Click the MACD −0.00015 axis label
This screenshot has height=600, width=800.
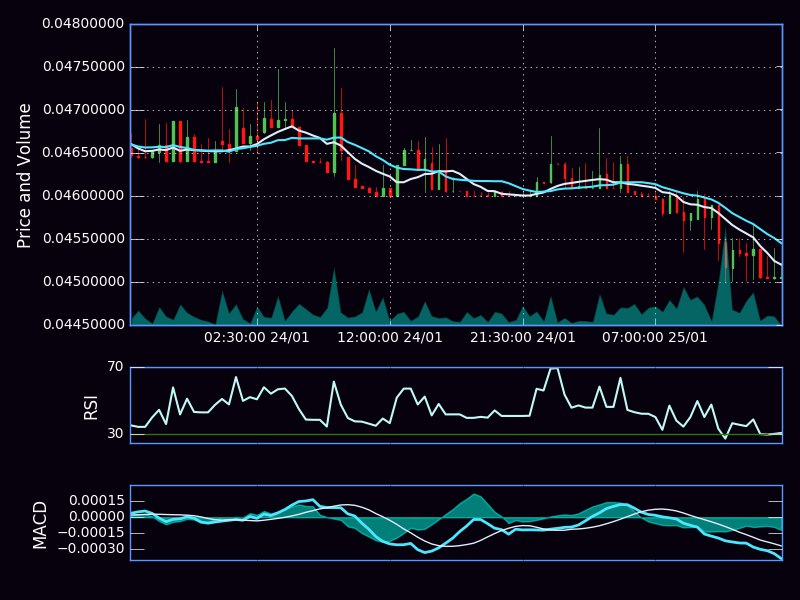91,533
